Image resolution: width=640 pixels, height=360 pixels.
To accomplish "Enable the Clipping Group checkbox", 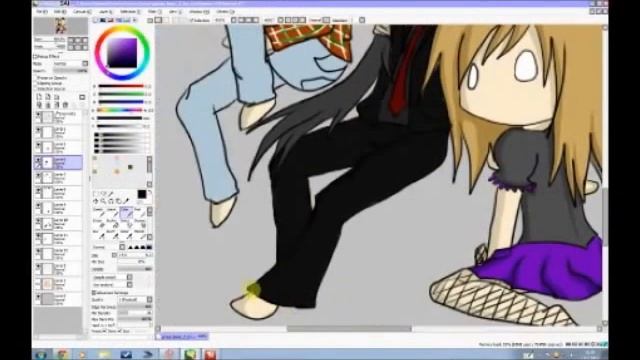I will pos(36,83).
